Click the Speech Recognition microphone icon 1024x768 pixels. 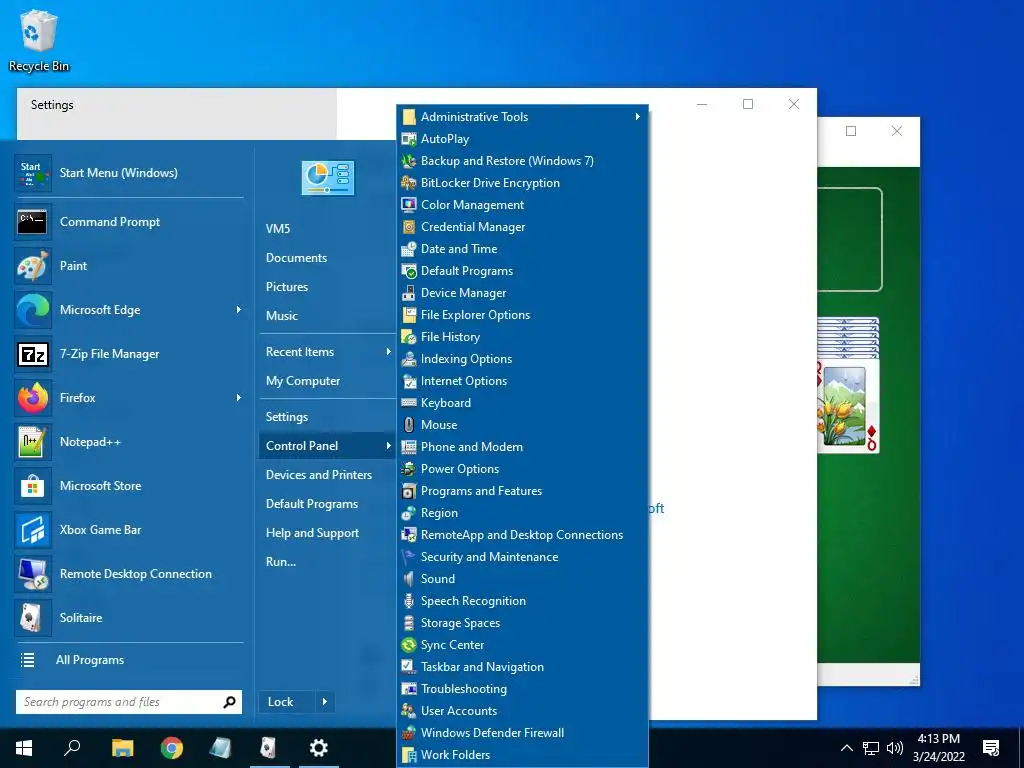click(409, 601)
